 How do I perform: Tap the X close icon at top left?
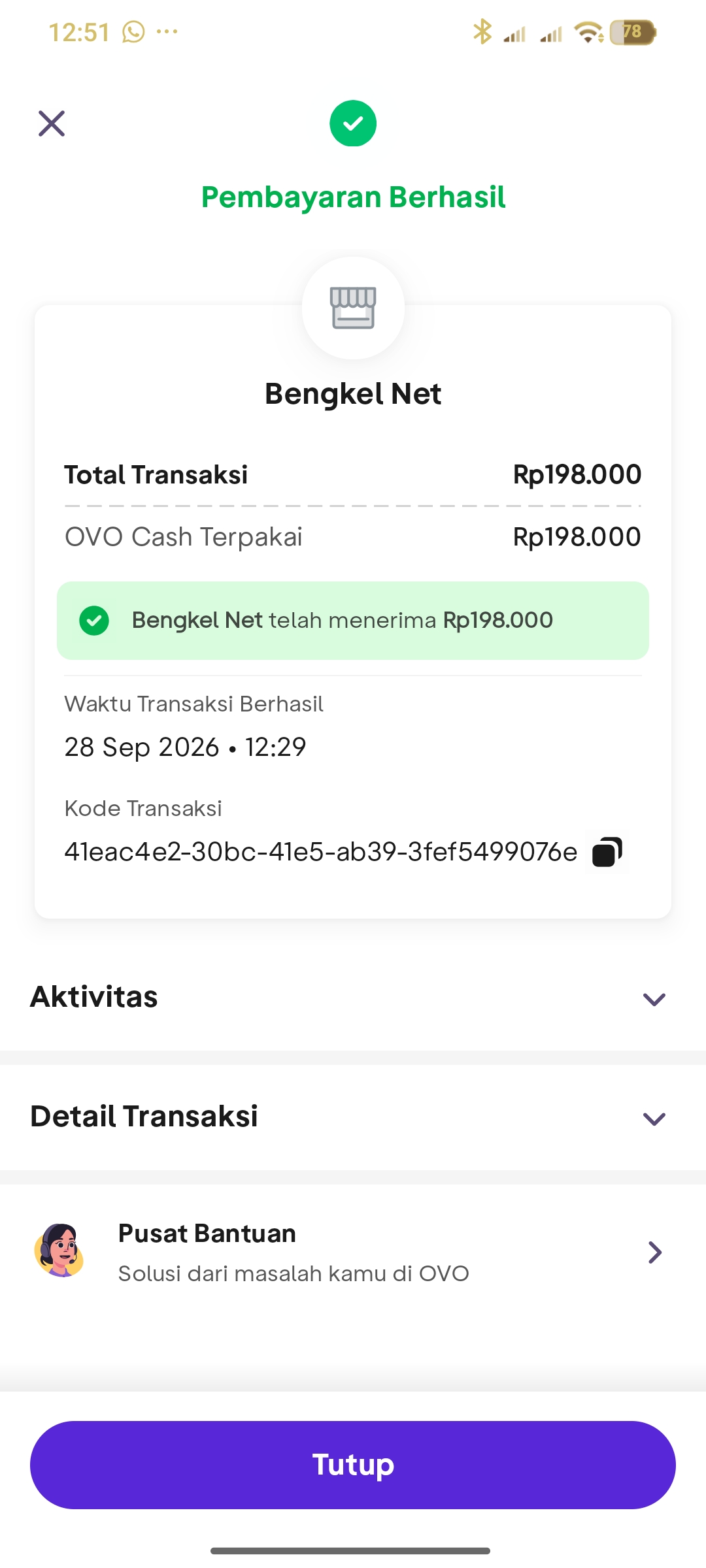(x=52, y=123)
